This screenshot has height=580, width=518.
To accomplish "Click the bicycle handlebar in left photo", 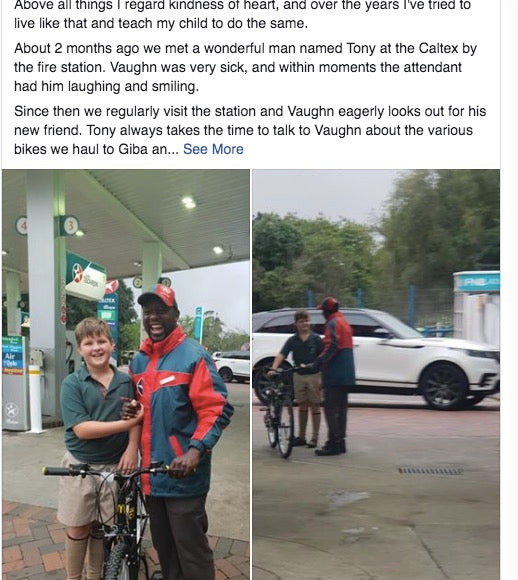I will click(x=107, y=470).
